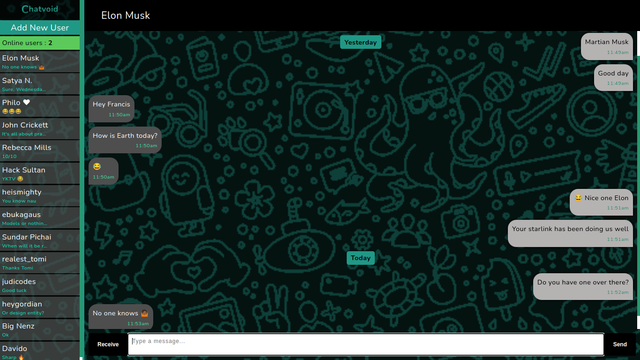Click the Today date badge
This screenshot has width=640, height=360.
click(360, 258)
